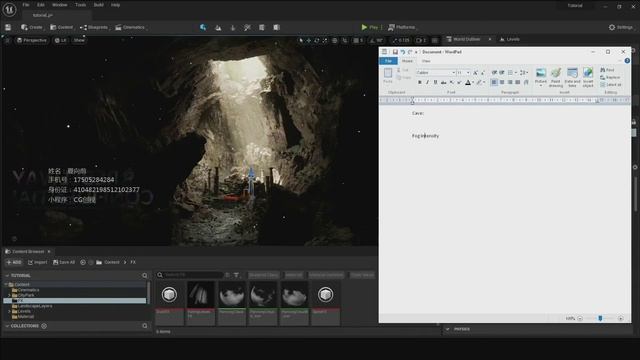Screen dimensions: 640x360
Task: Click the Play button in Unreal toolbar
Action: coord(370,27)
